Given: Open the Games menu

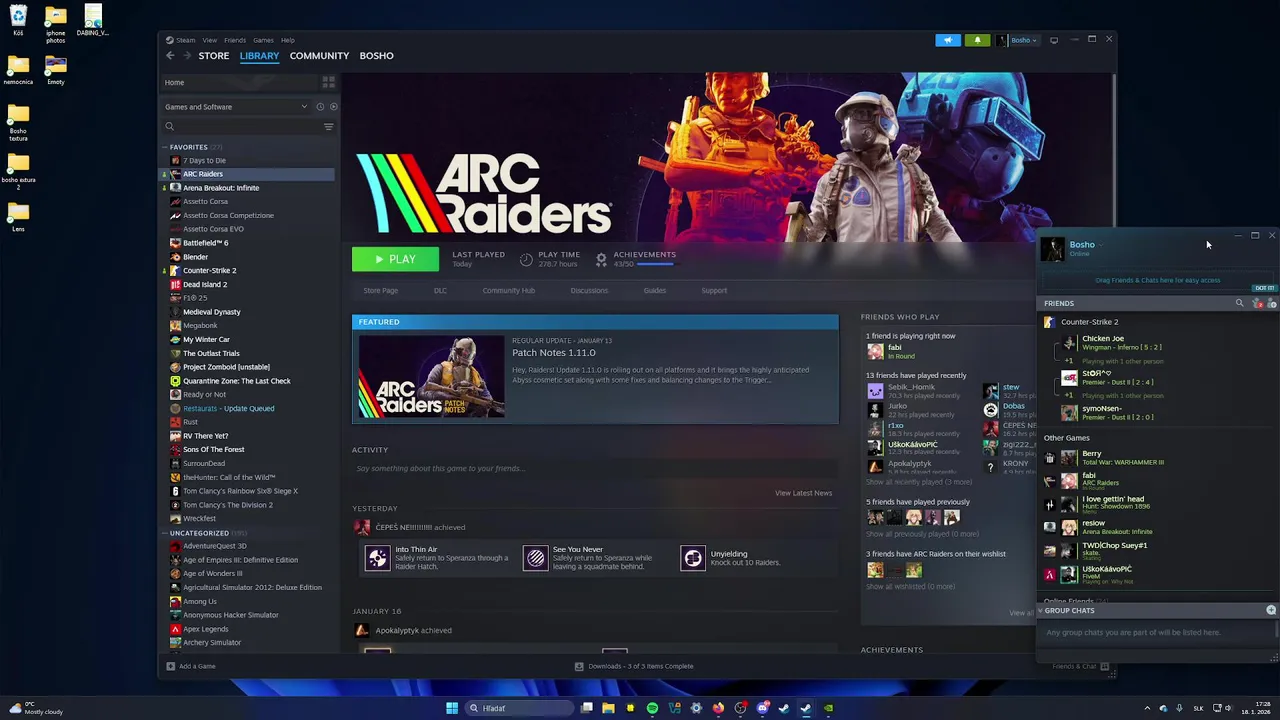Looking at the screenshot, I should pos(263,40).
